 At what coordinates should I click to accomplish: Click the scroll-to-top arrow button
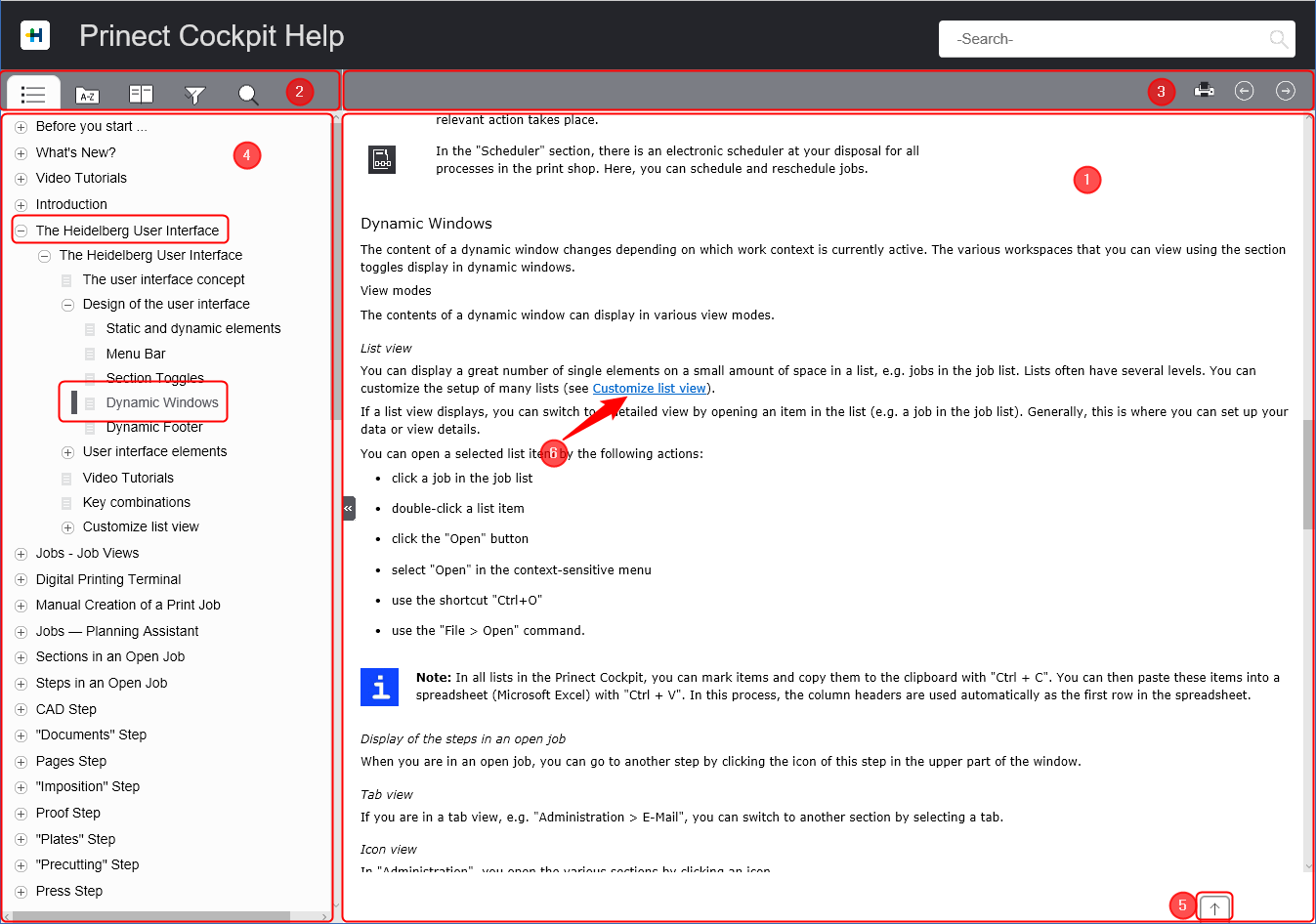click(1214, 907)
